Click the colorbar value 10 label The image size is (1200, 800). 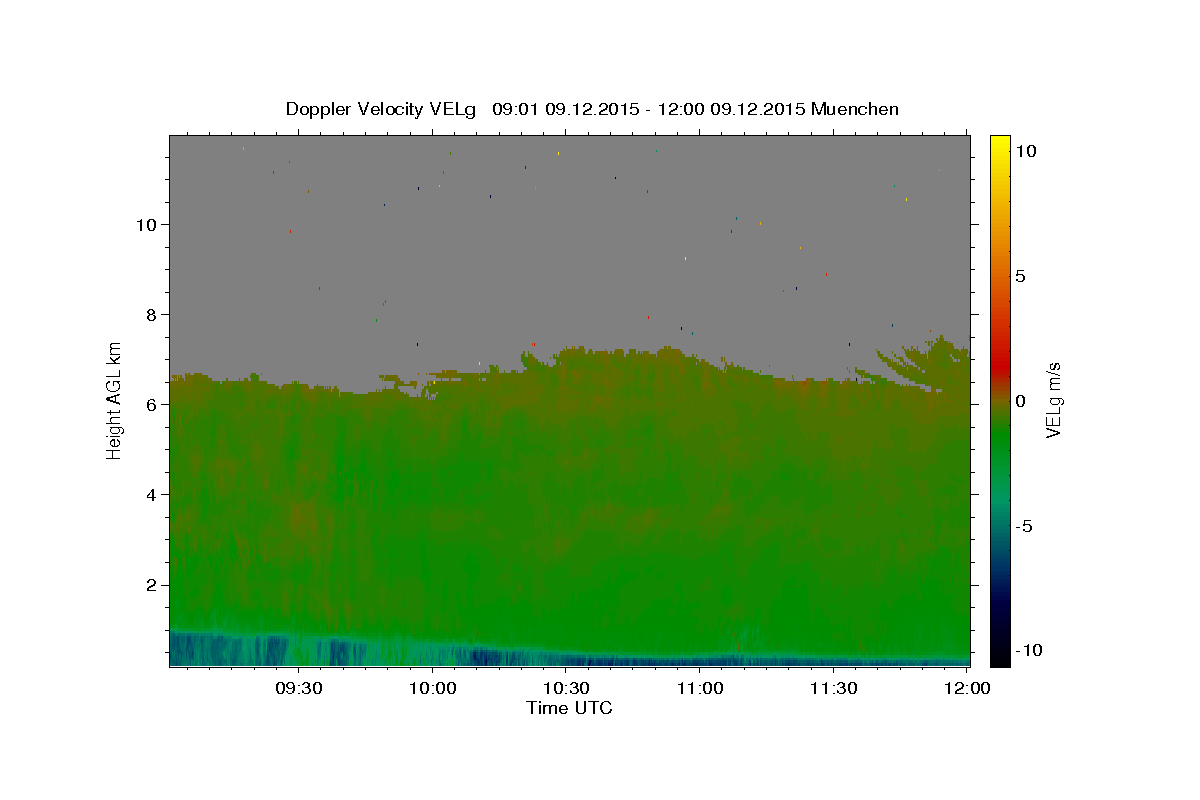(1025, 150)
